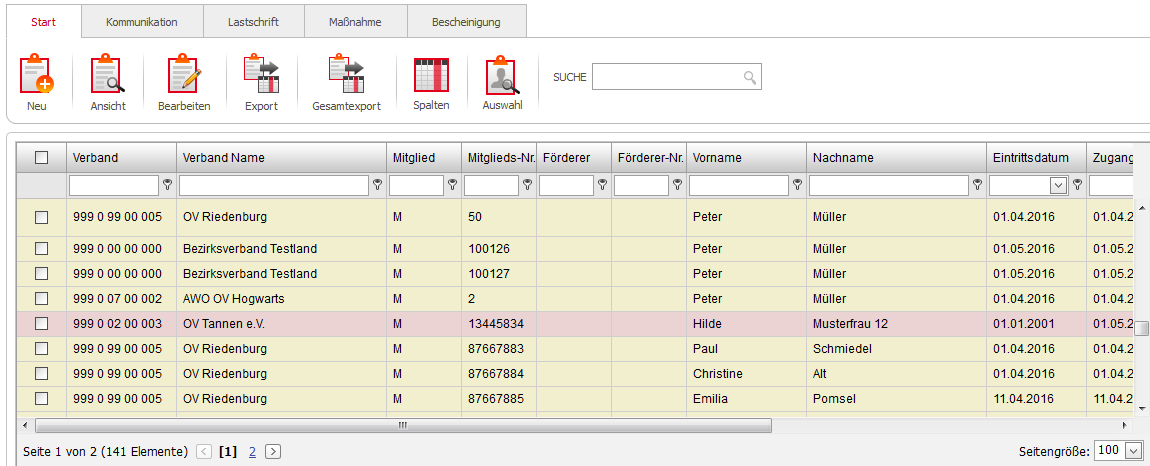Viewport: 1150px width, 466px height.
Task: Check the Christine Alt row
Action: point(42,374)
